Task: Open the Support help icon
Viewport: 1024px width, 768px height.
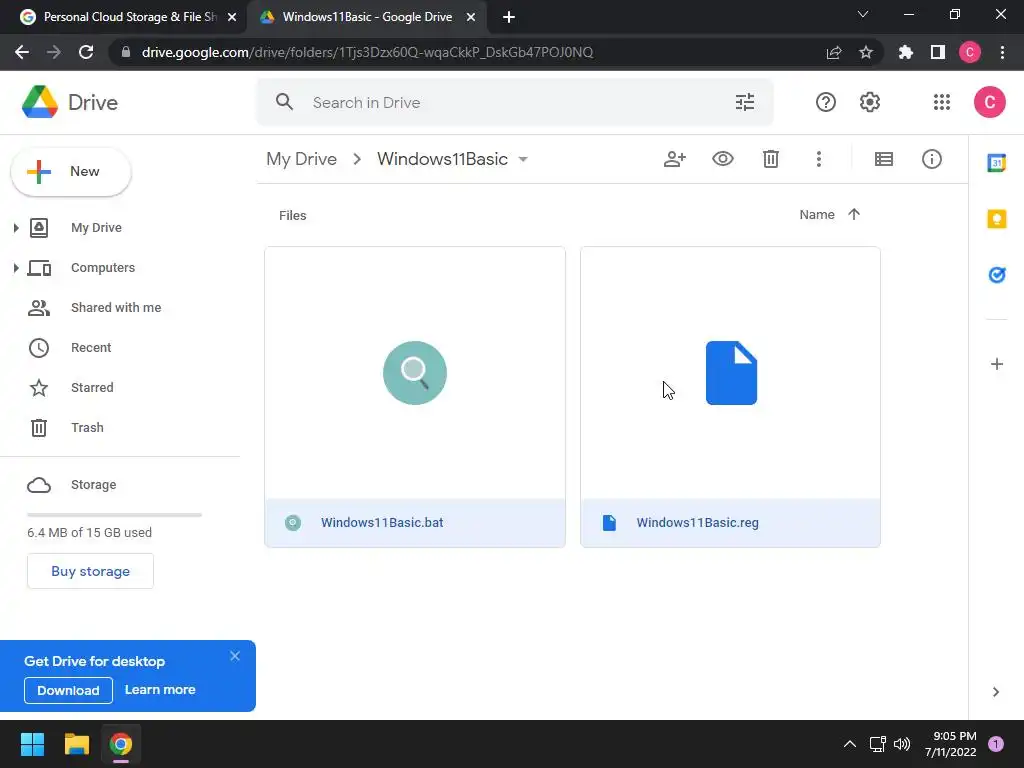Action: click(825, 103)
